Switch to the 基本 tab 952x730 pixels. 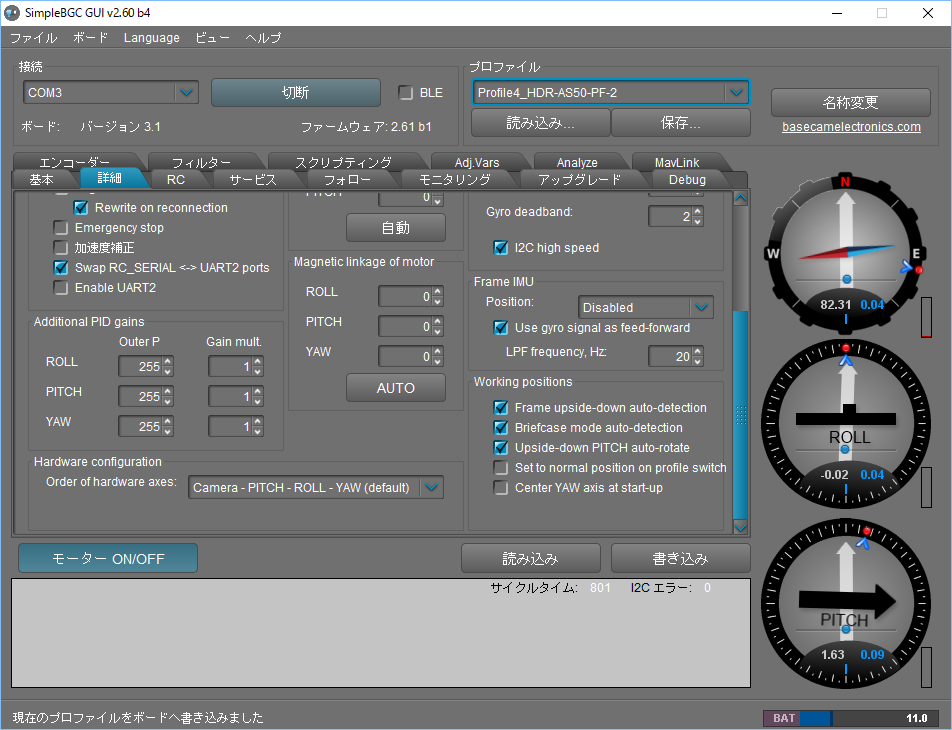pyautogui.click(x=41, y=180)
